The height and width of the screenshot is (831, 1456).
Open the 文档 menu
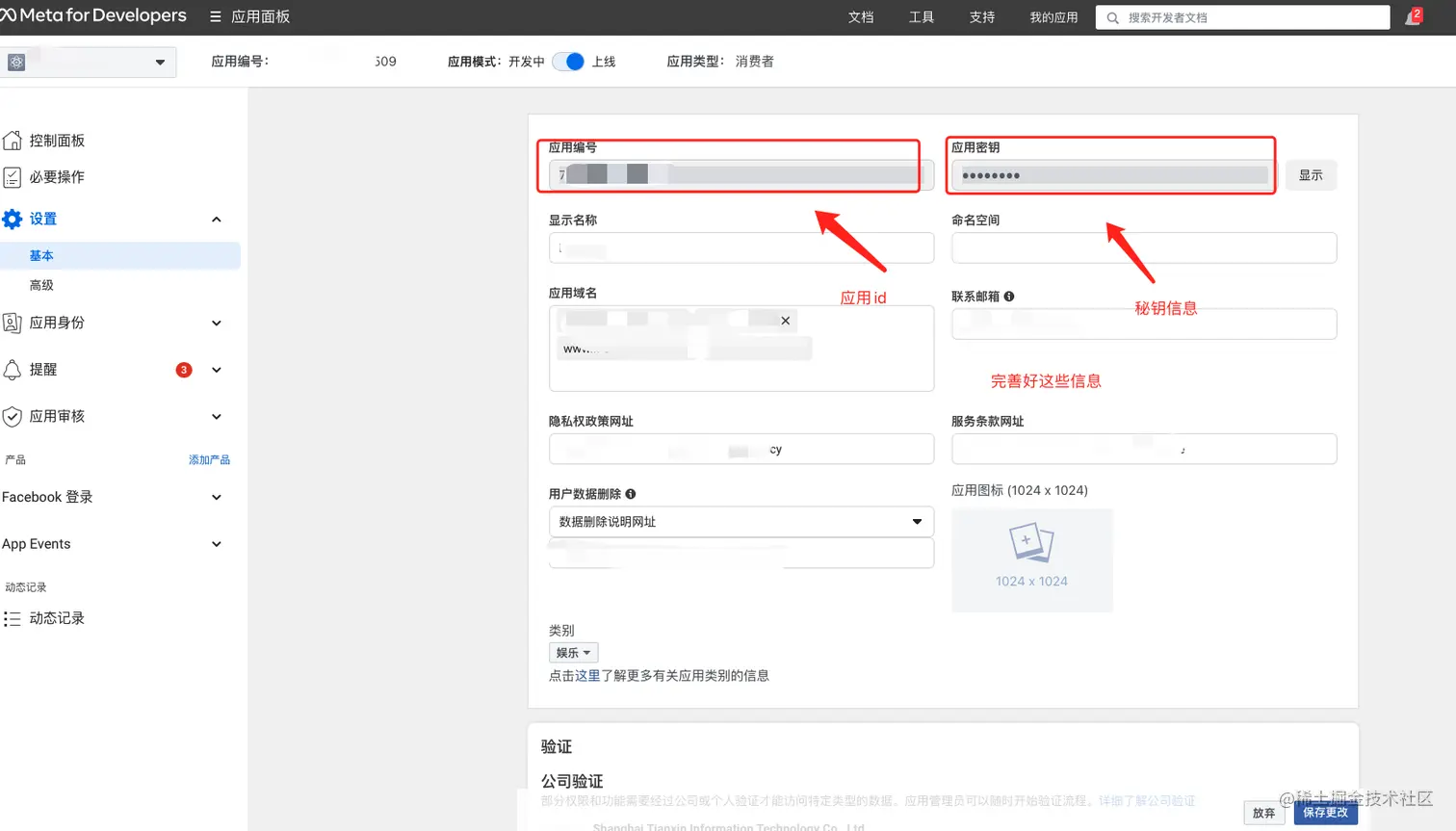click(861, 17)
